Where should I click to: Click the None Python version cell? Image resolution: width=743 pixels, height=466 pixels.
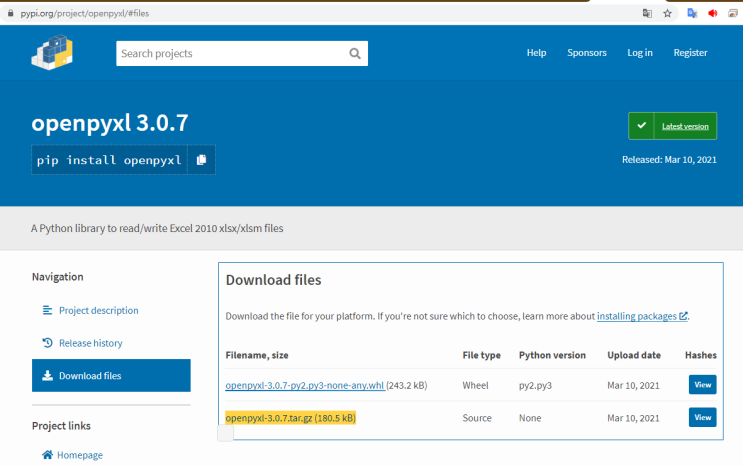(530, 418)
